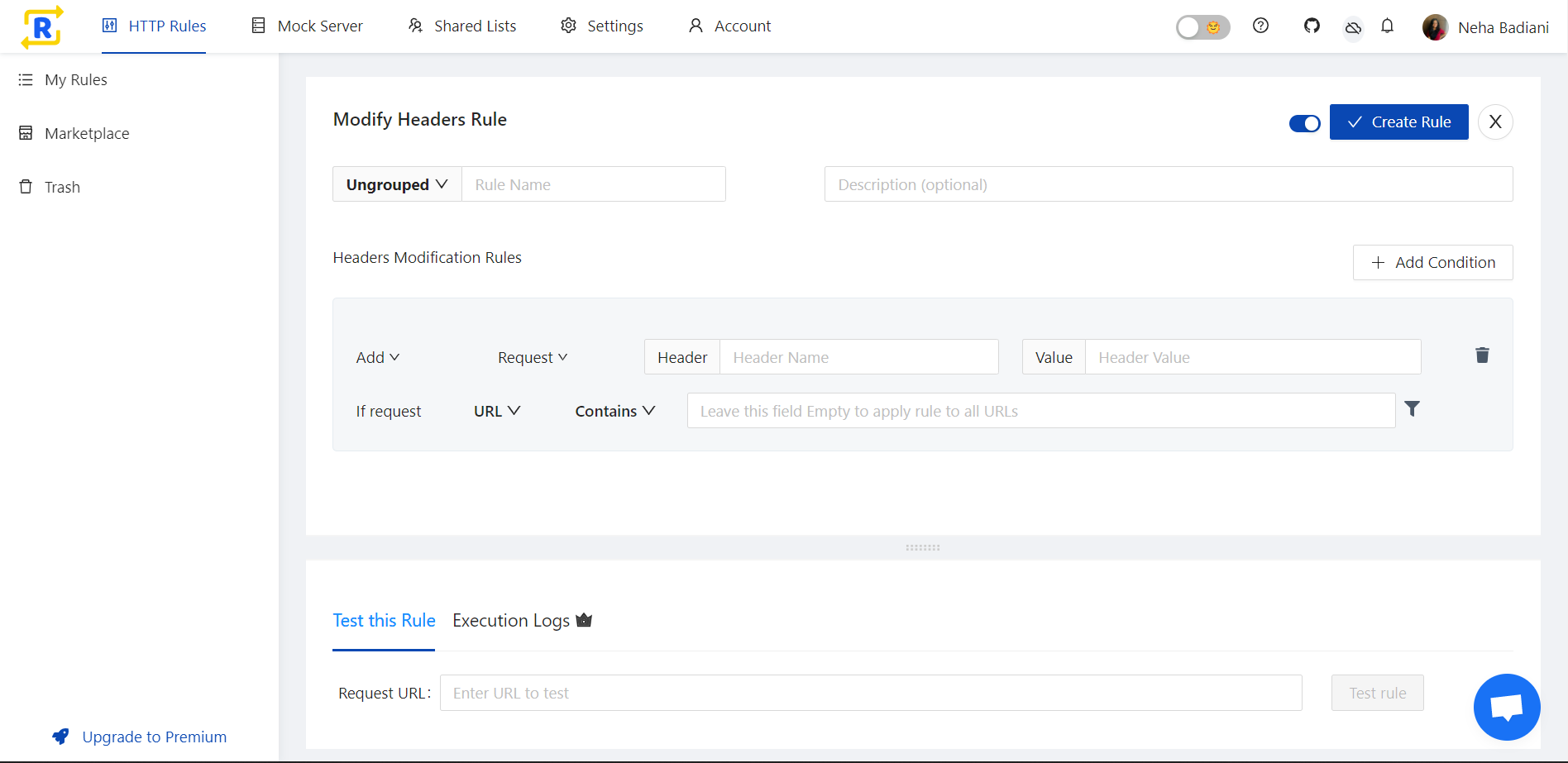Open the Requestly GitHub icon
This screenshot has width=1568, height=763.
pyautogui.click(x=1311, y=26)
